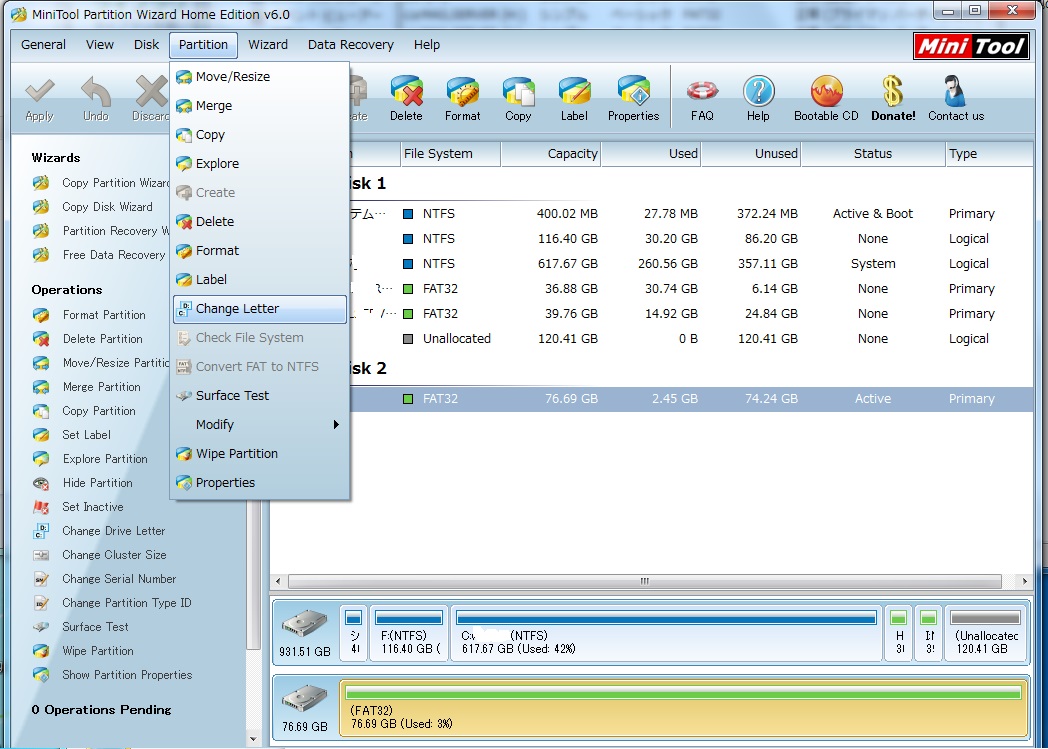Open the Help menu

[426, 45]
